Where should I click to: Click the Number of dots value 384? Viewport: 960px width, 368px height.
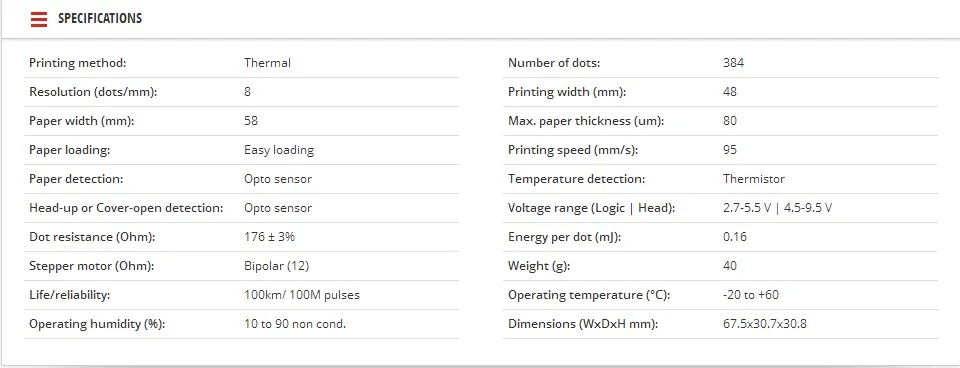(x=733, y=62)
